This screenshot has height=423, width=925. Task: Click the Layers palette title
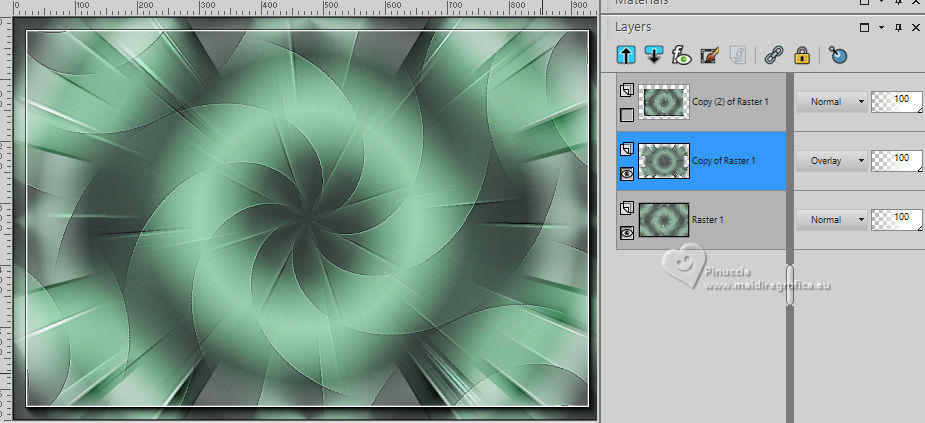tap(633, 27)
